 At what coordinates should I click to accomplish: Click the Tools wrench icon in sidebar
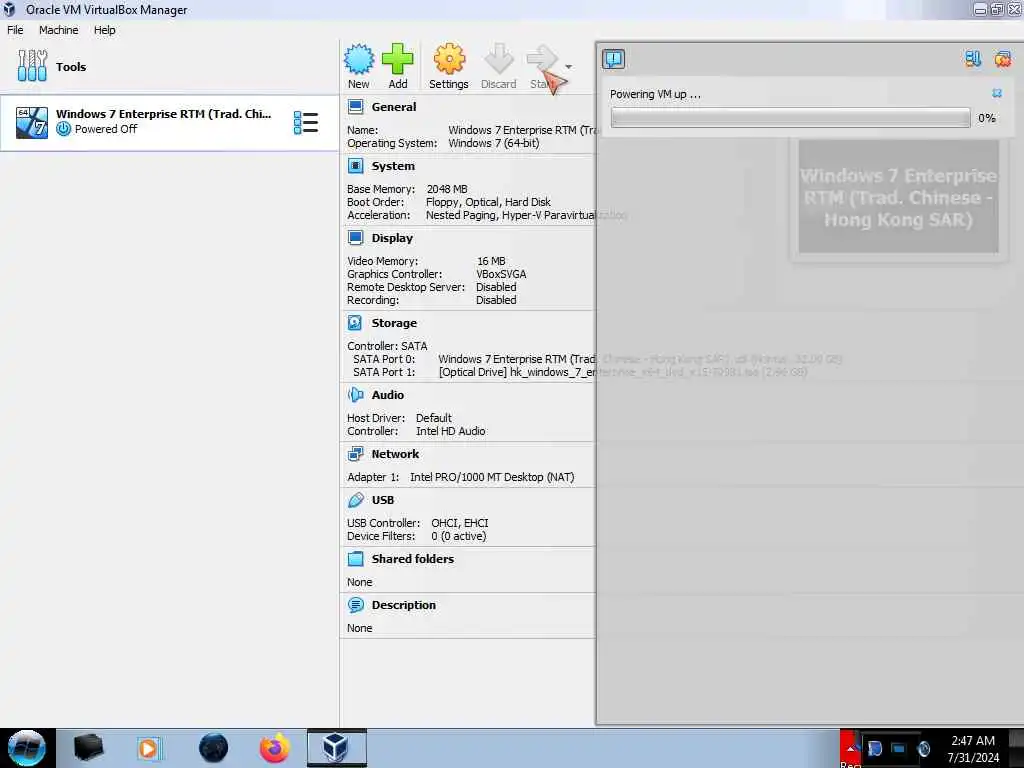(32, 66)
